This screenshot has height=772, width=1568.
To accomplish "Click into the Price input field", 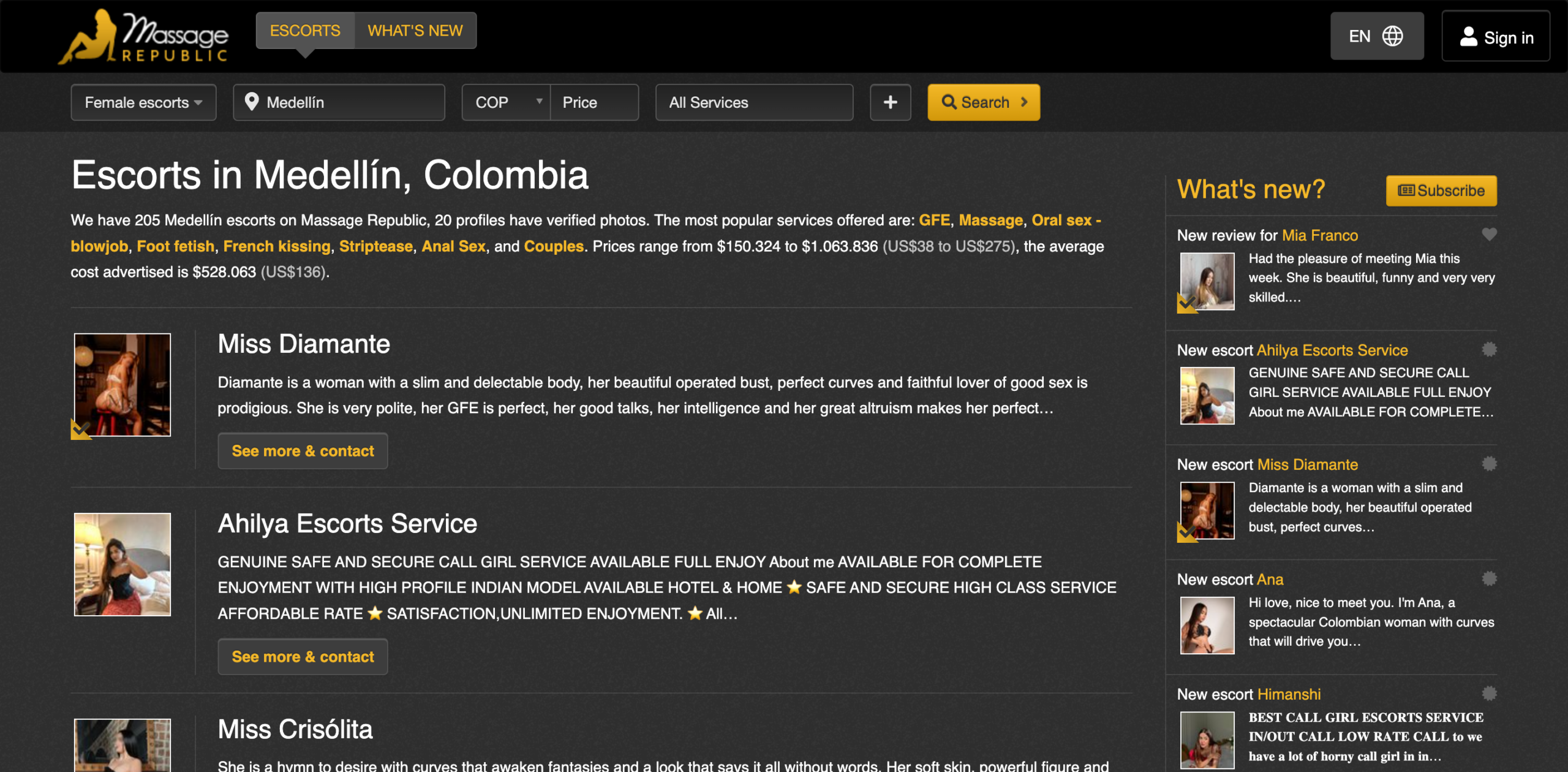I will 594,102.
